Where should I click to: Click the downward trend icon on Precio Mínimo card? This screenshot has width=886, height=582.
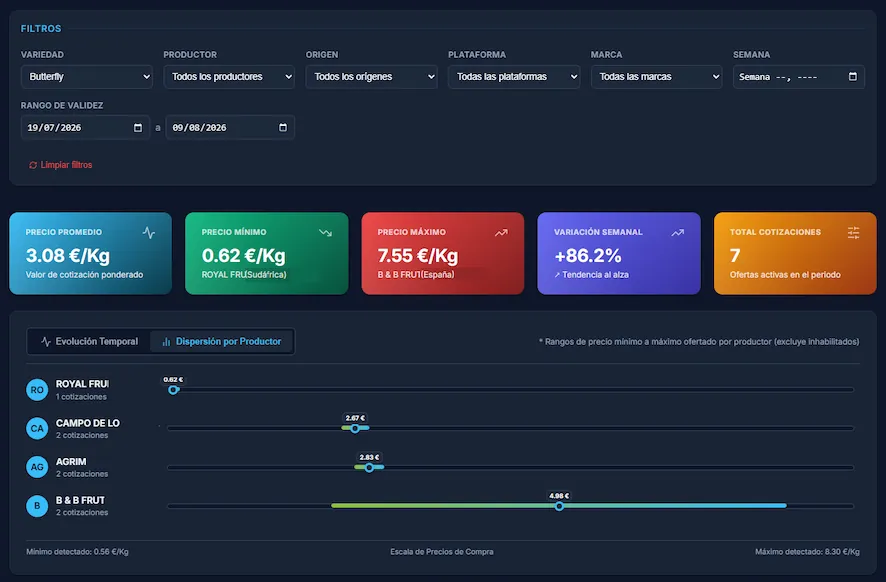325,232
